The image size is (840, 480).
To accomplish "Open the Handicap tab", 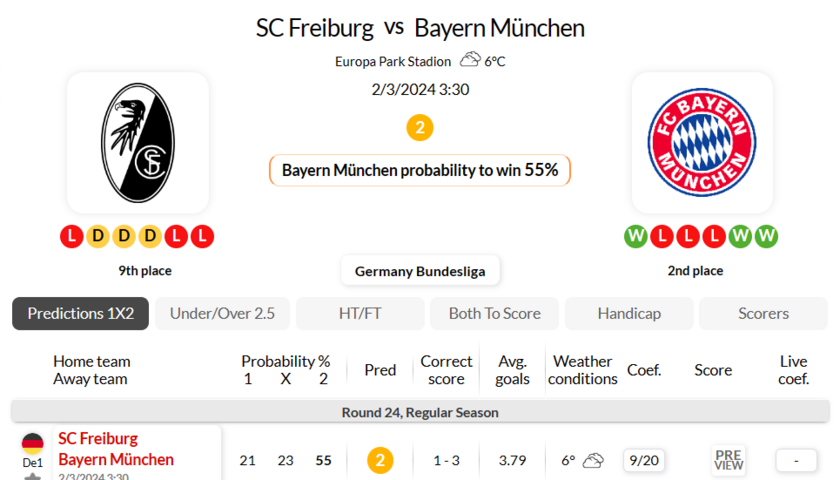I will click(x=629, y=313).
